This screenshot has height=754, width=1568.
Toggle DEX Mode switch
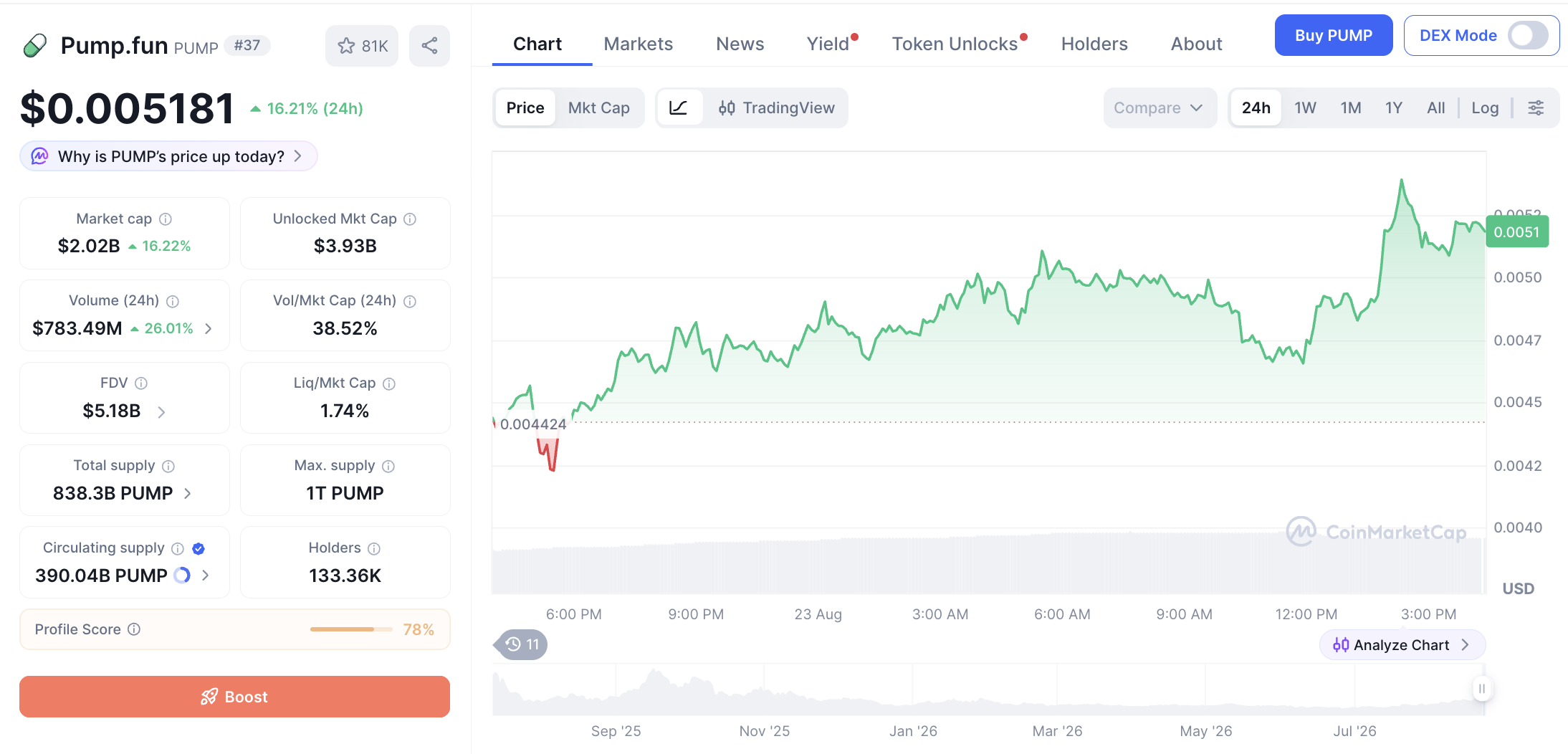pos(1528,35)
